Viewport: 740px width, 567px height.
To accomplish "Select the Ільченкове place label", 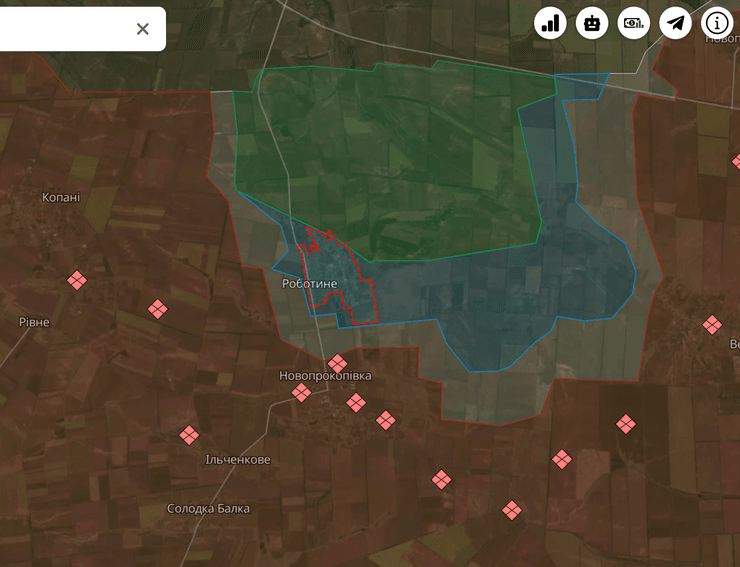I will pyautogui.click(x=237, y=460).
